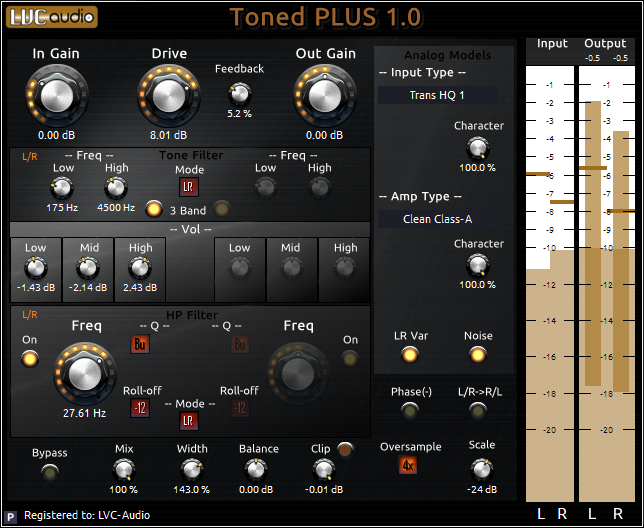Click the active Tone Filter Low Freq knob
The image size is (644, 528).
(62, 188)
